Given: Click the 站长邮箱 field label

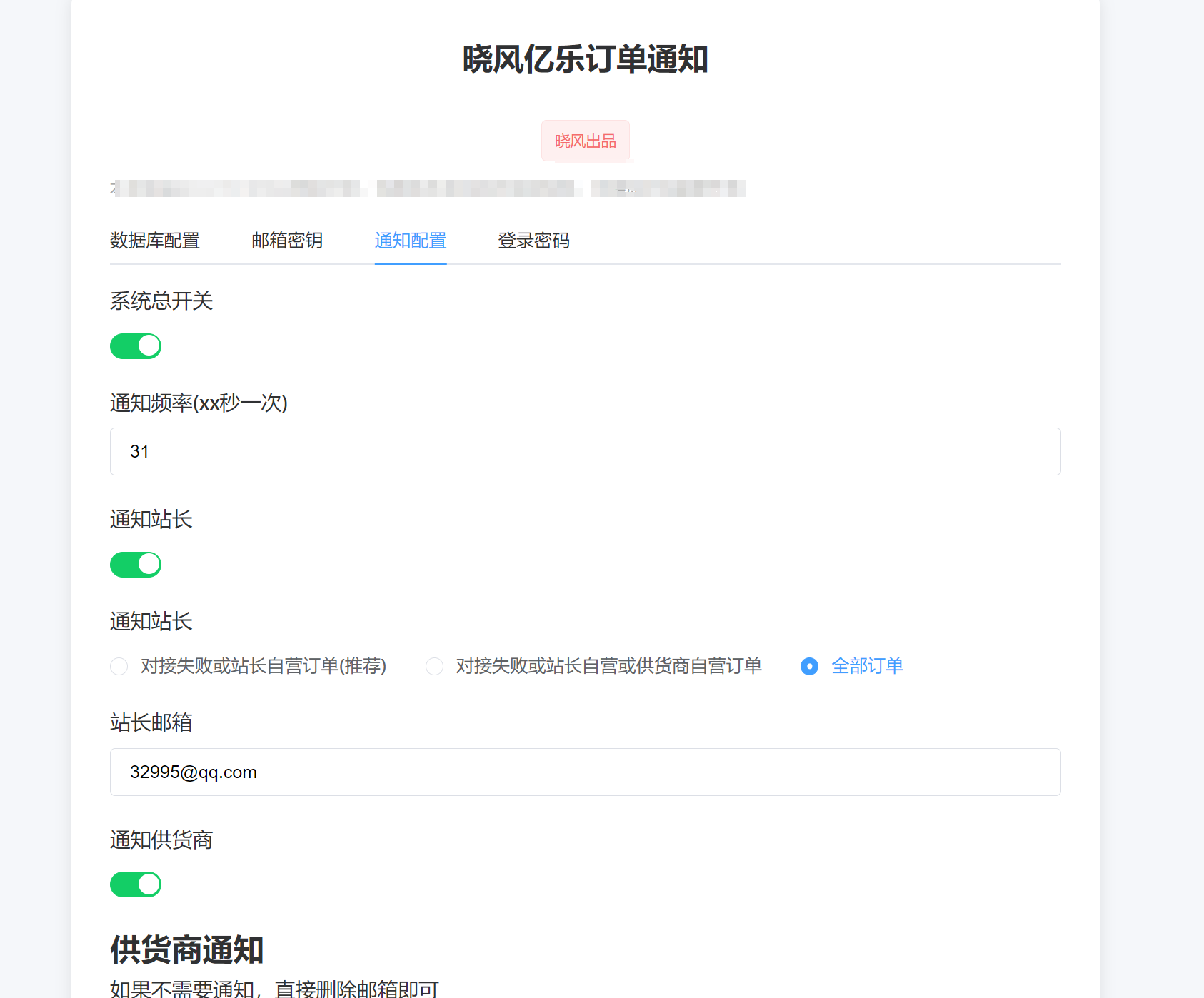Looking at the screenshot, I should pos(151,723).
